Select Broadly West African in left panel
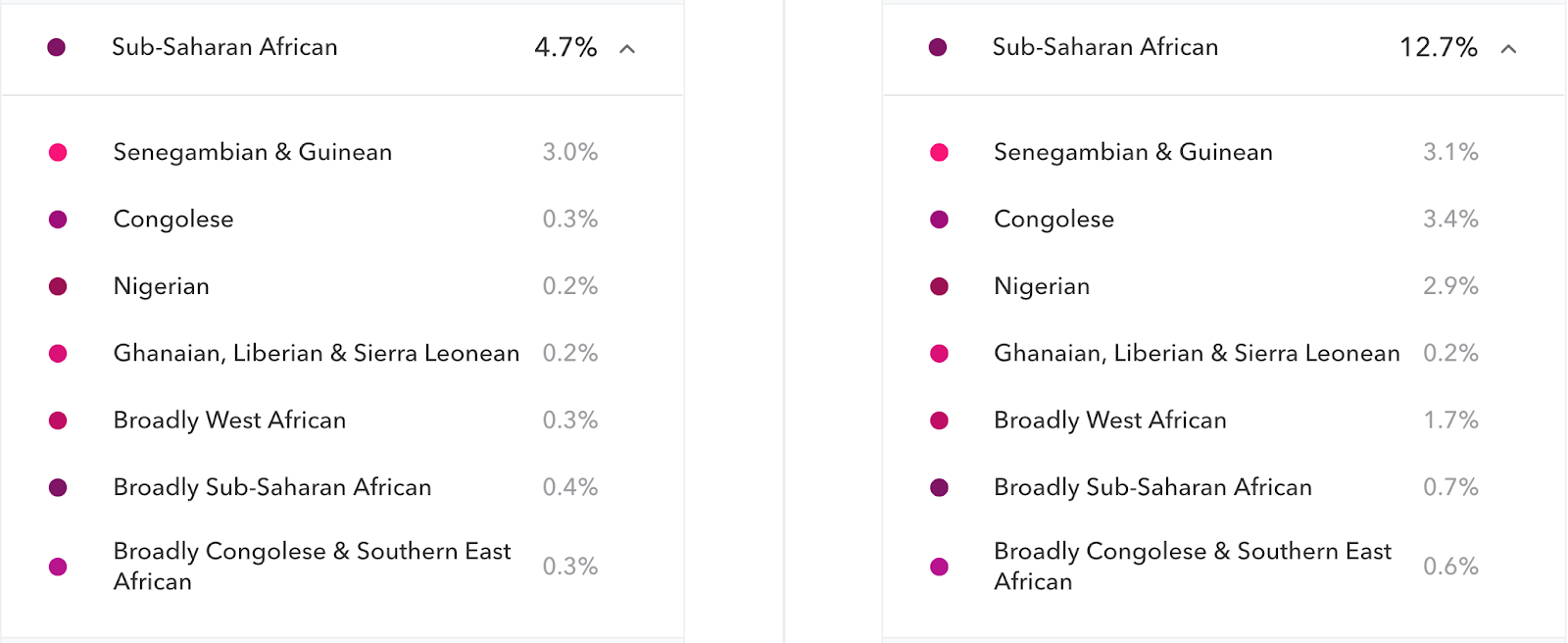The image size is (1568, 643). coord(229,420)
